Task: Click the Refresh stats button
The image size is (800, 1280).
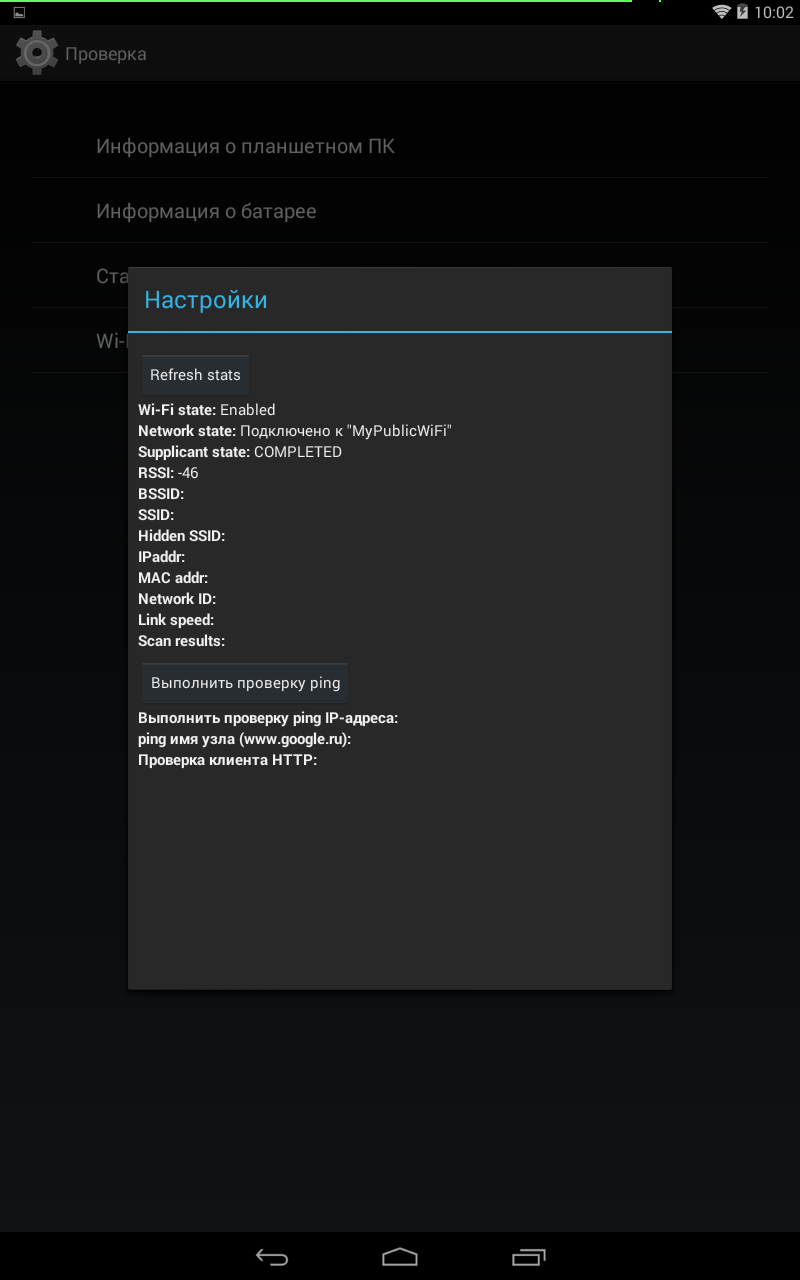Action: click(195, 375)
